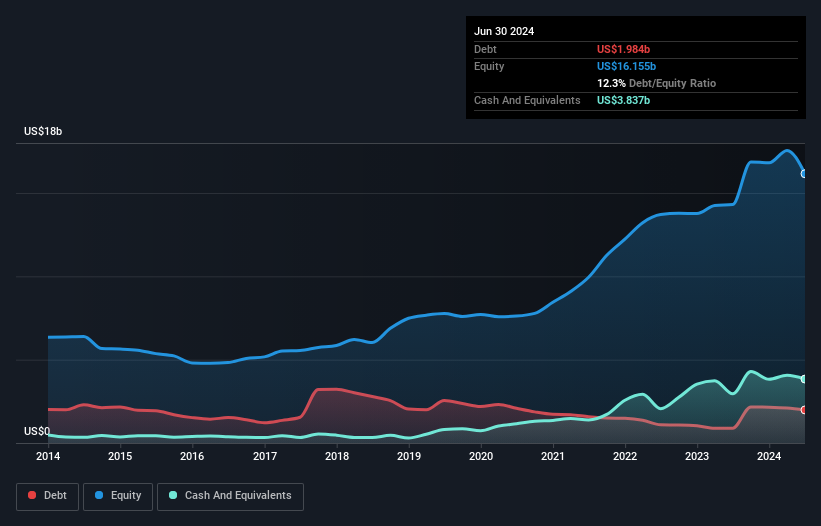
Task: Click the blue Equity legend dot
Action: tap(99, 495)
